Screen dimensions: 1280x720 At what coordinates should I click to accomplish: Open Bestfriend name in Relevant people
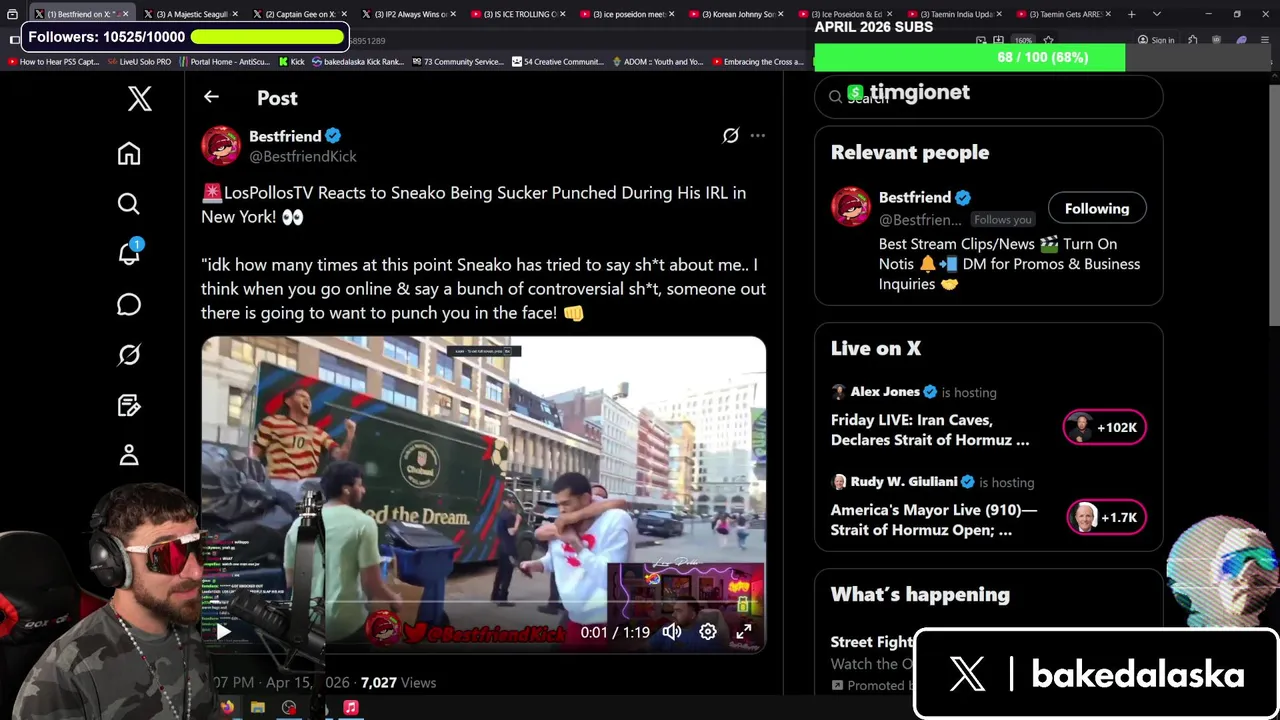[915, 198]
